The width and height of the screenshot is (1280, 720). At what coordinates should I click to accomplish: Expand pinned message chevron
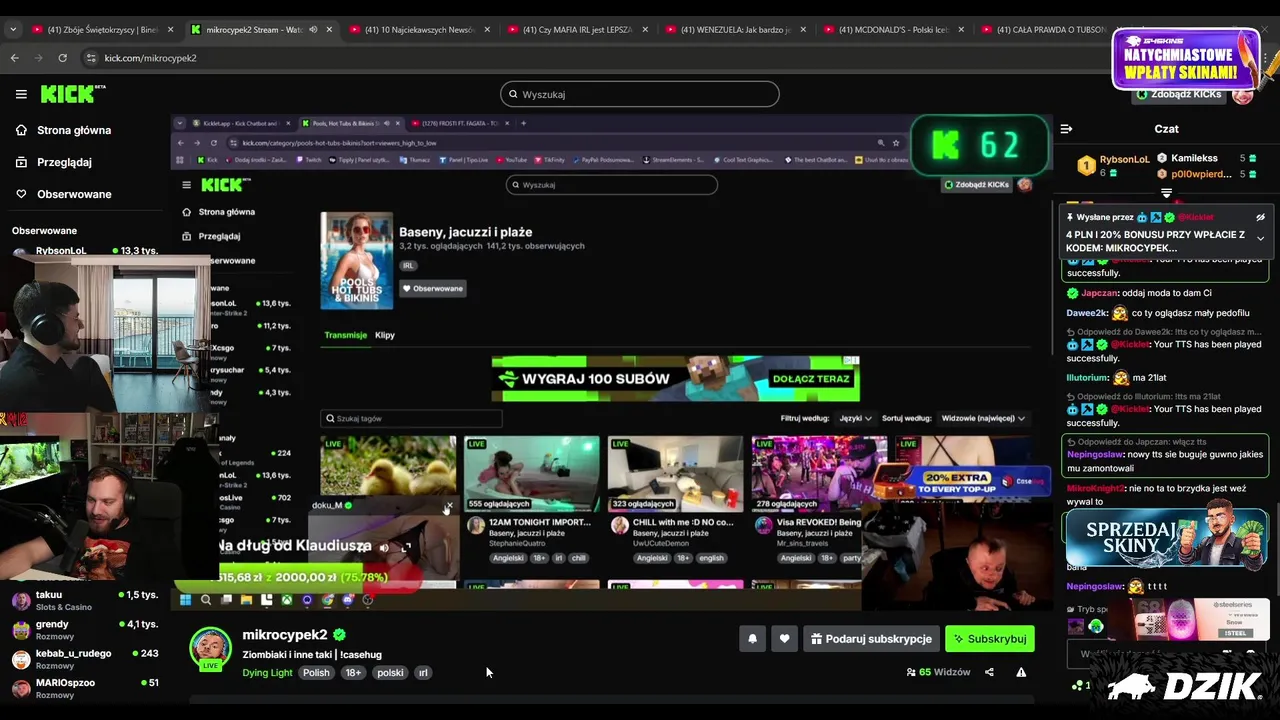click(1260, 238)
